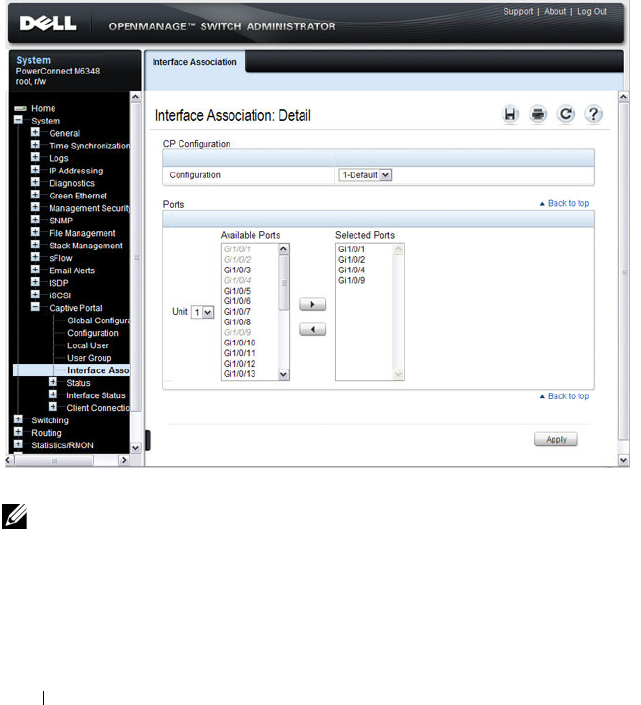Expand the Client Connection node
Screen dimensions: 641x705
tap(53, 406)
